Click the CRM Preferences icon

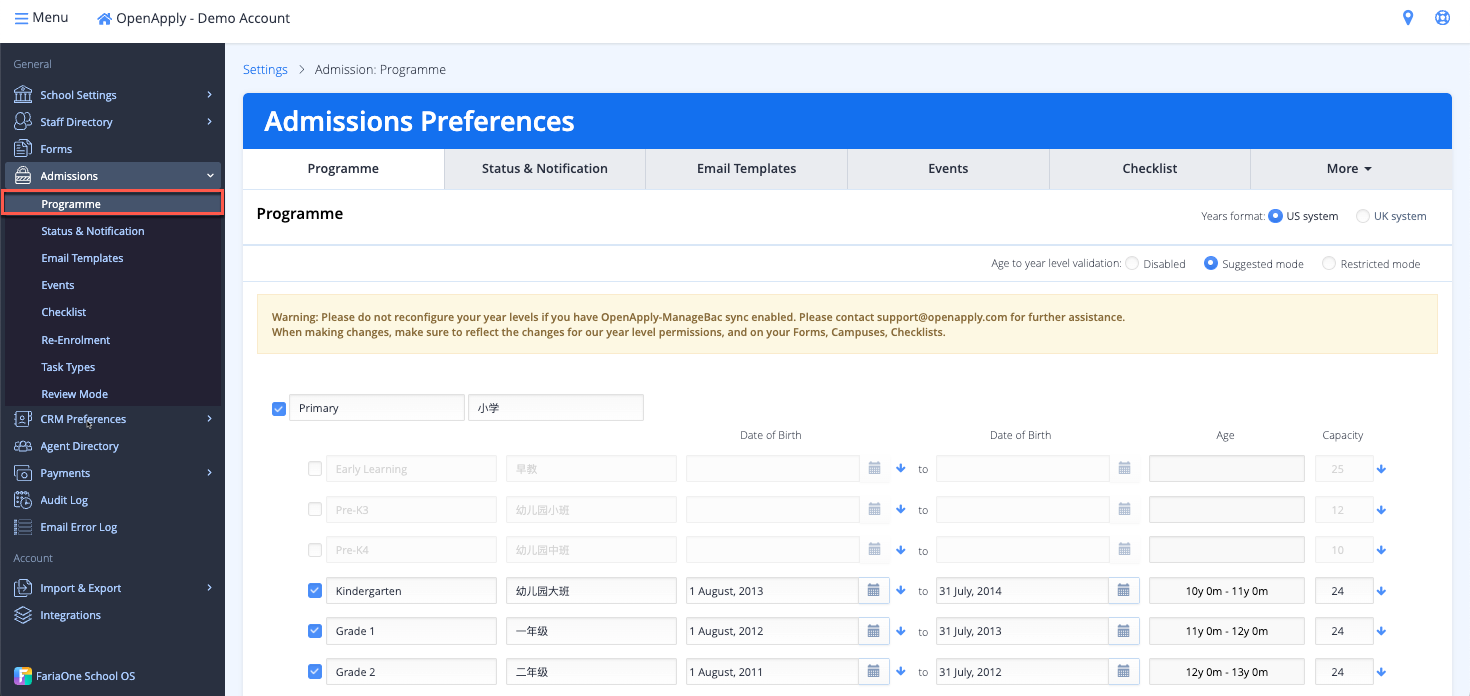point(23,419)
